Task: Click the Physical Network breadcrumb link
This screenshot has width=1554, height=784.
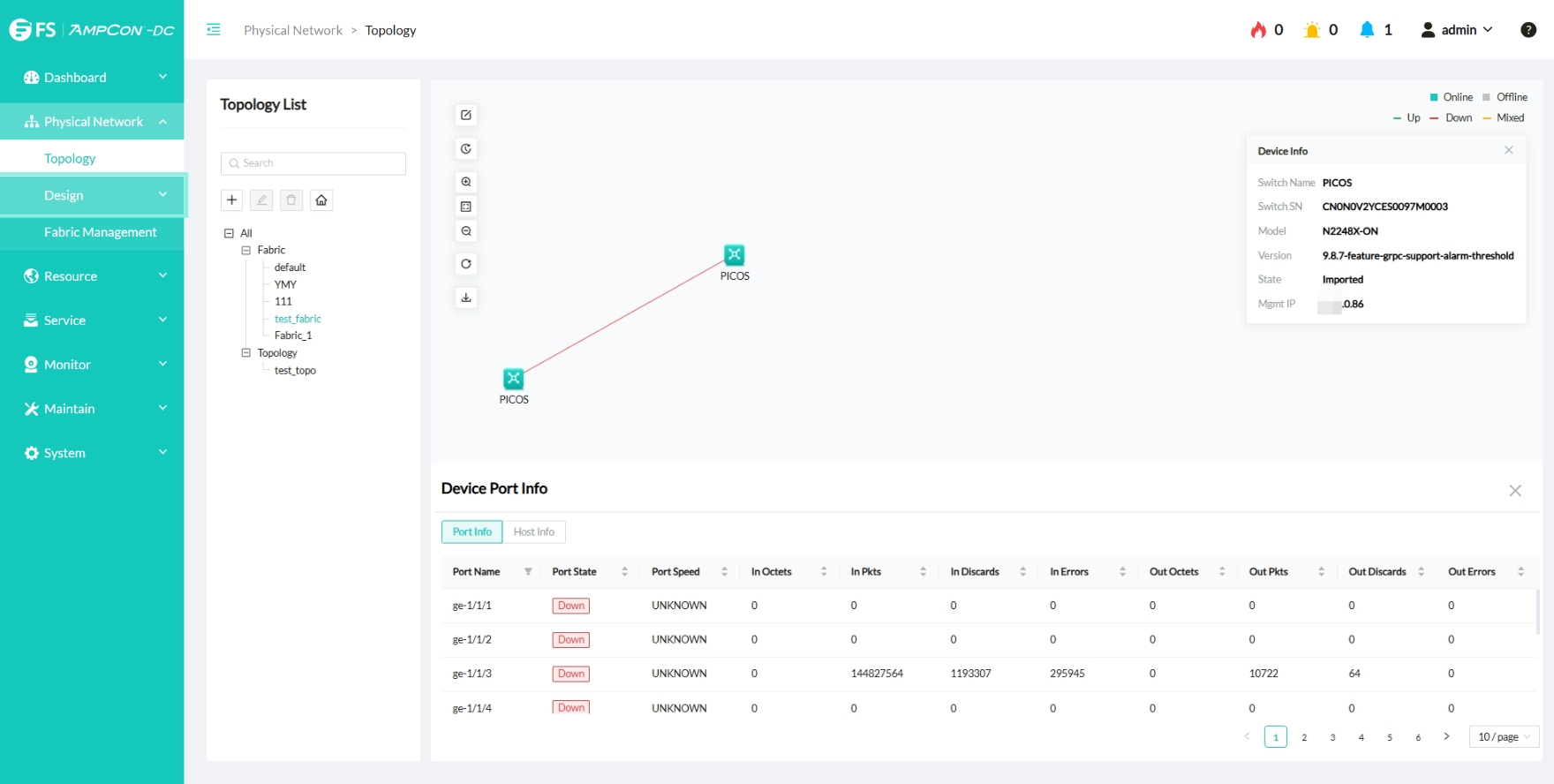Action: (293, 30)
